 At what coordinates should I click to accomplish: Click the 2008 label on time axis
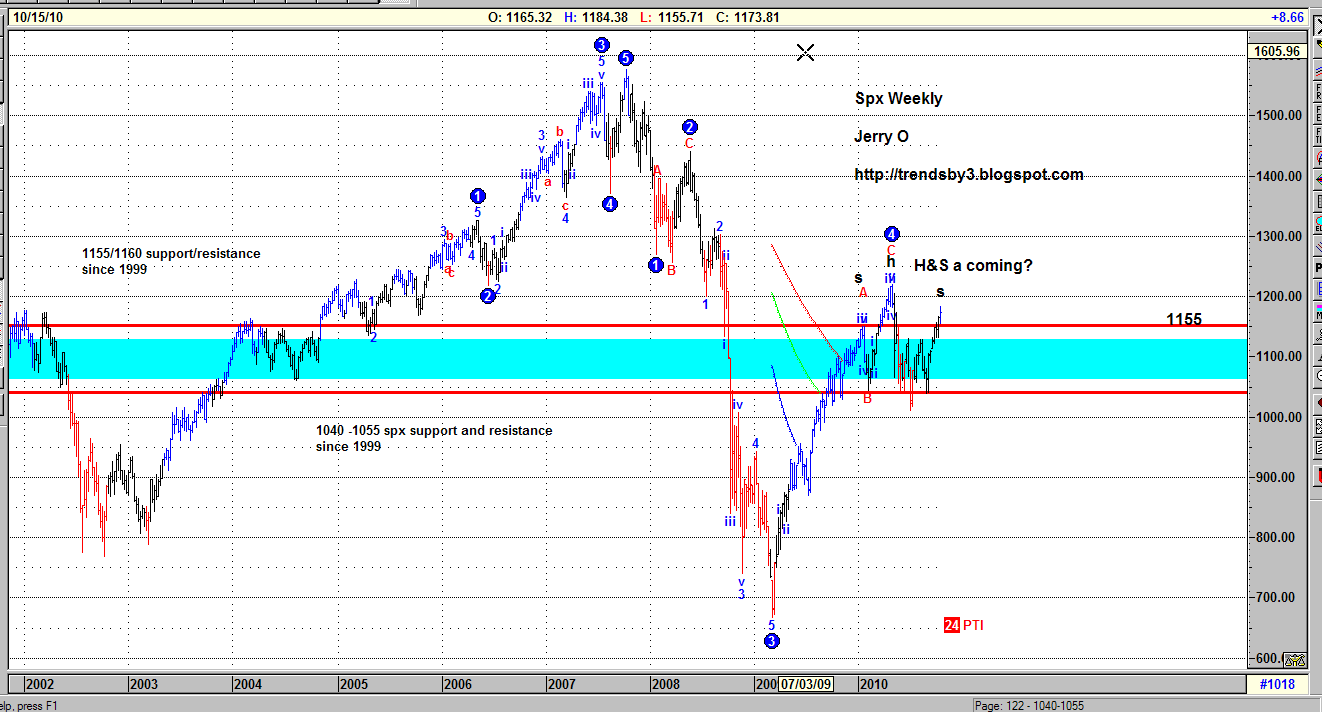[x=666, y=685]
